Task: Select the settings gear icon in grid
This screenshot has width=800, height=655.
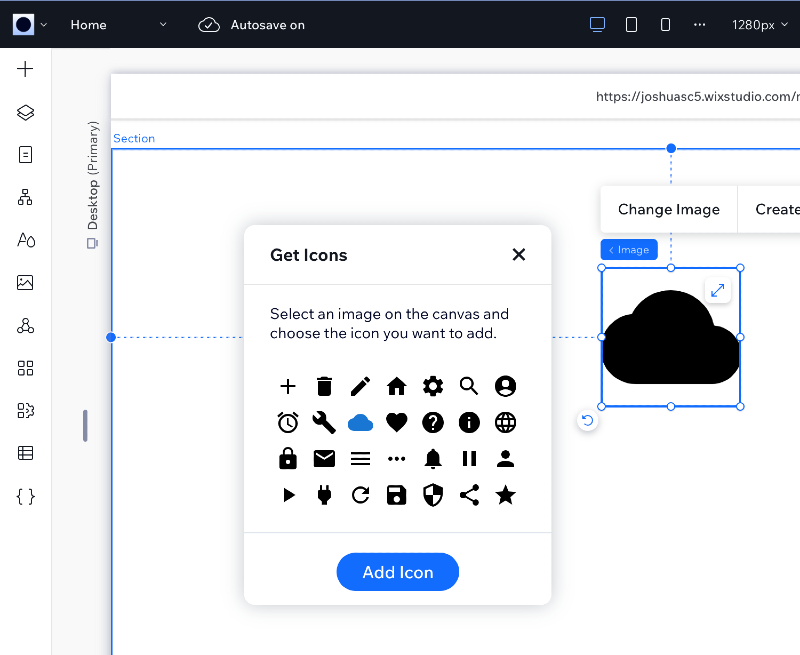Action: click(433, 386)
